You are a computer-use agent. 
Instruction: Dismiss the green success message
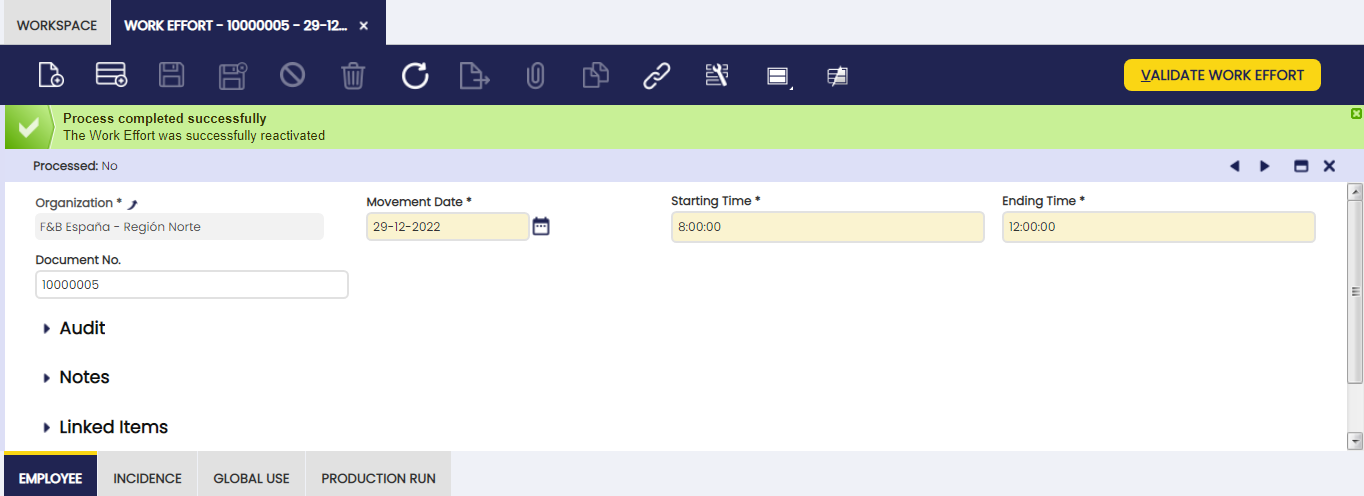point(1356,114)
